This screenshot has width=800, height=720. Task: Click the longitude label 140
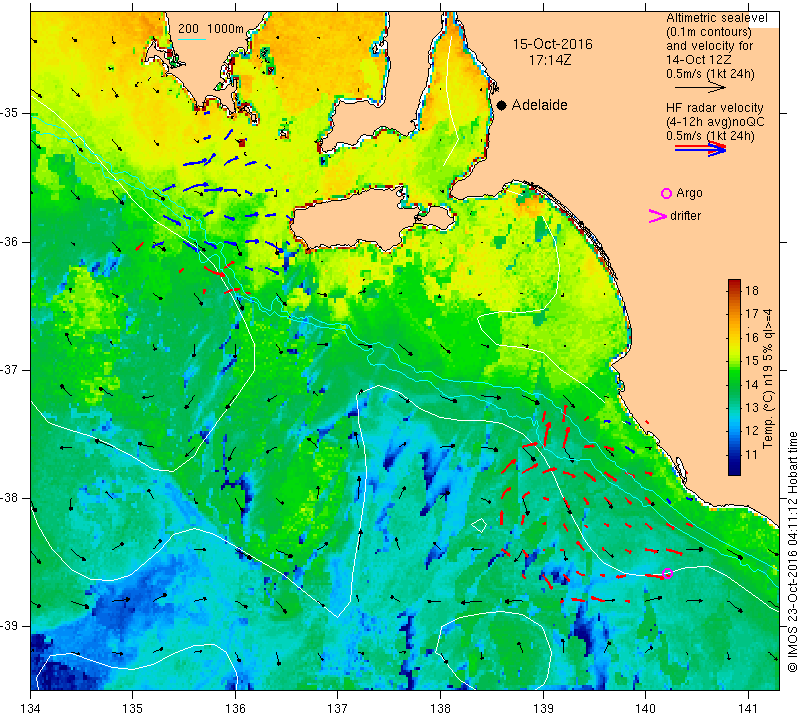645,709
